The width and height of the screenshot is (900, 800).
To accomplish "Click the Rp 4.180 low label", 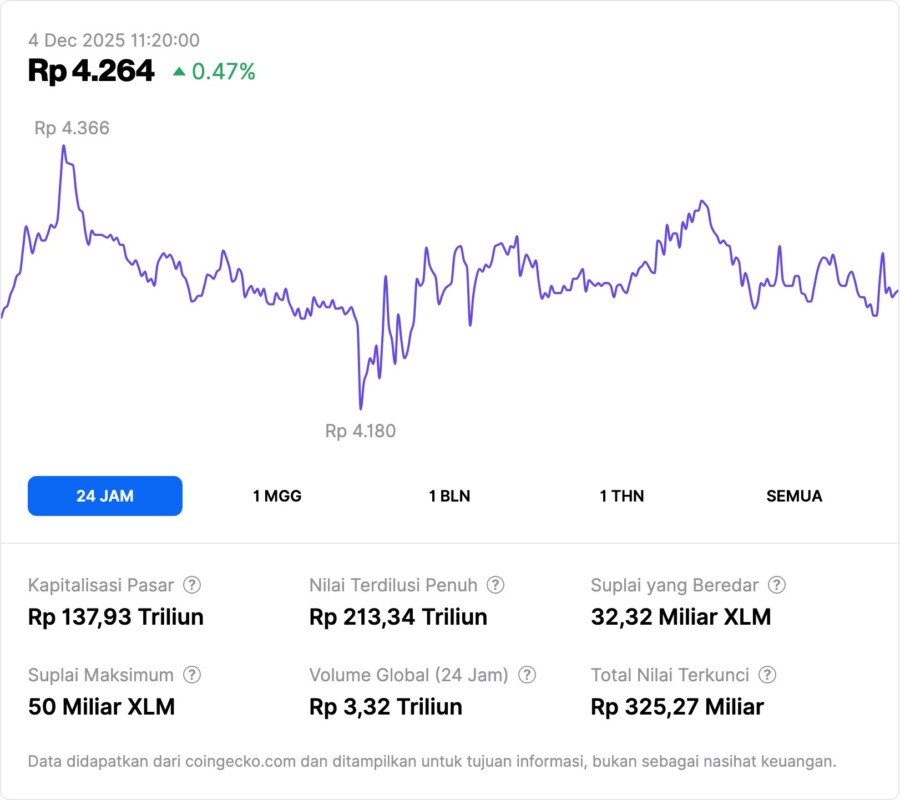I will pos(360,431).
